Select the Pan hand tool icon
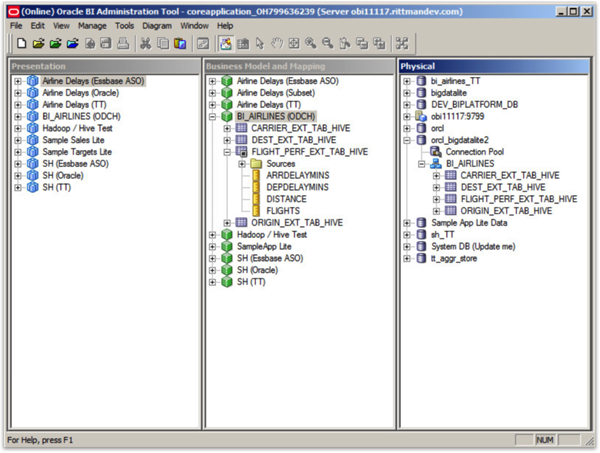600x453 pixels. pyautogui.click(x=277, y=44)
